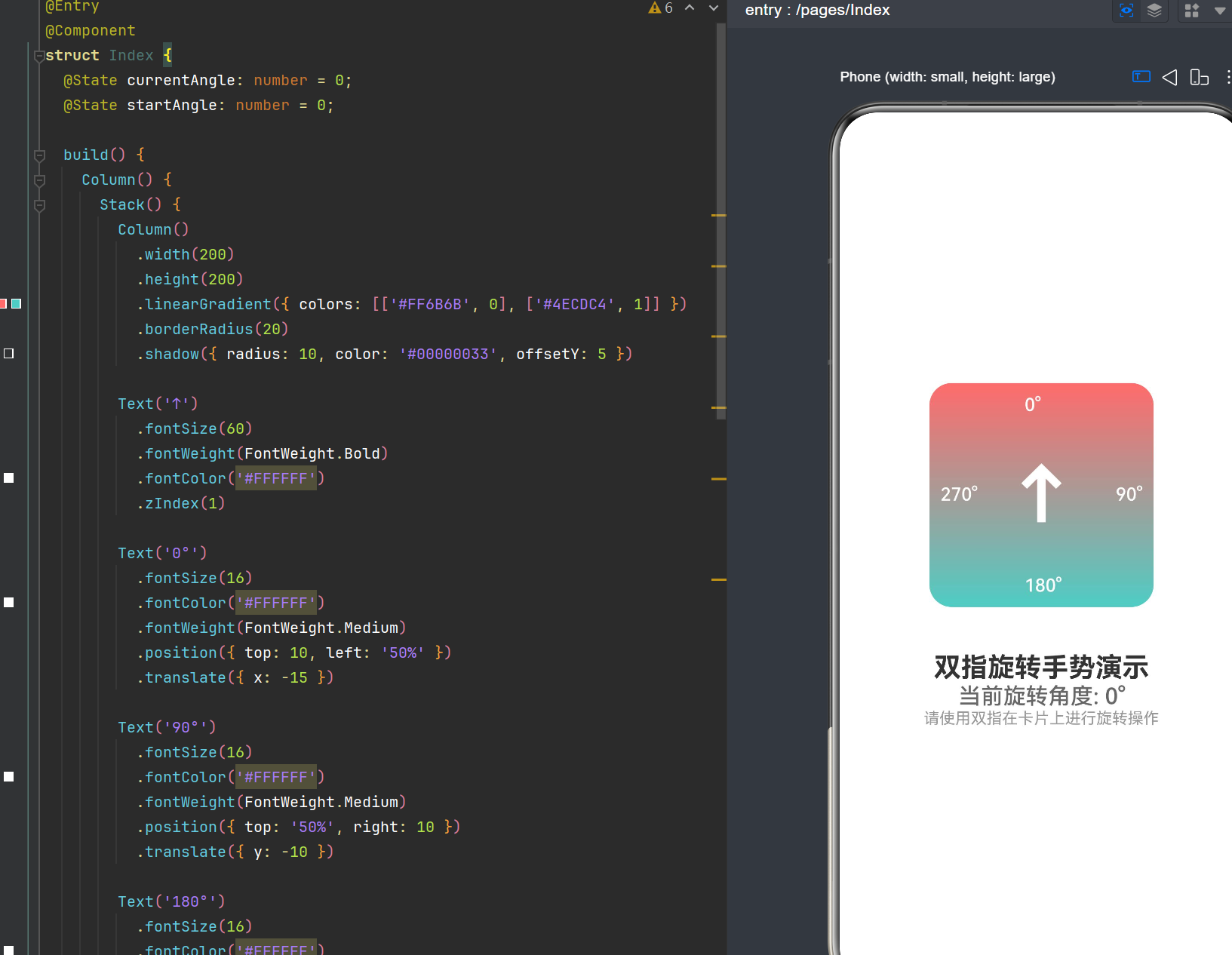Click the back triangle button in previewer
This screenshot has height=955, width=1232.
pyautogui.click(x=1169, y=77)
